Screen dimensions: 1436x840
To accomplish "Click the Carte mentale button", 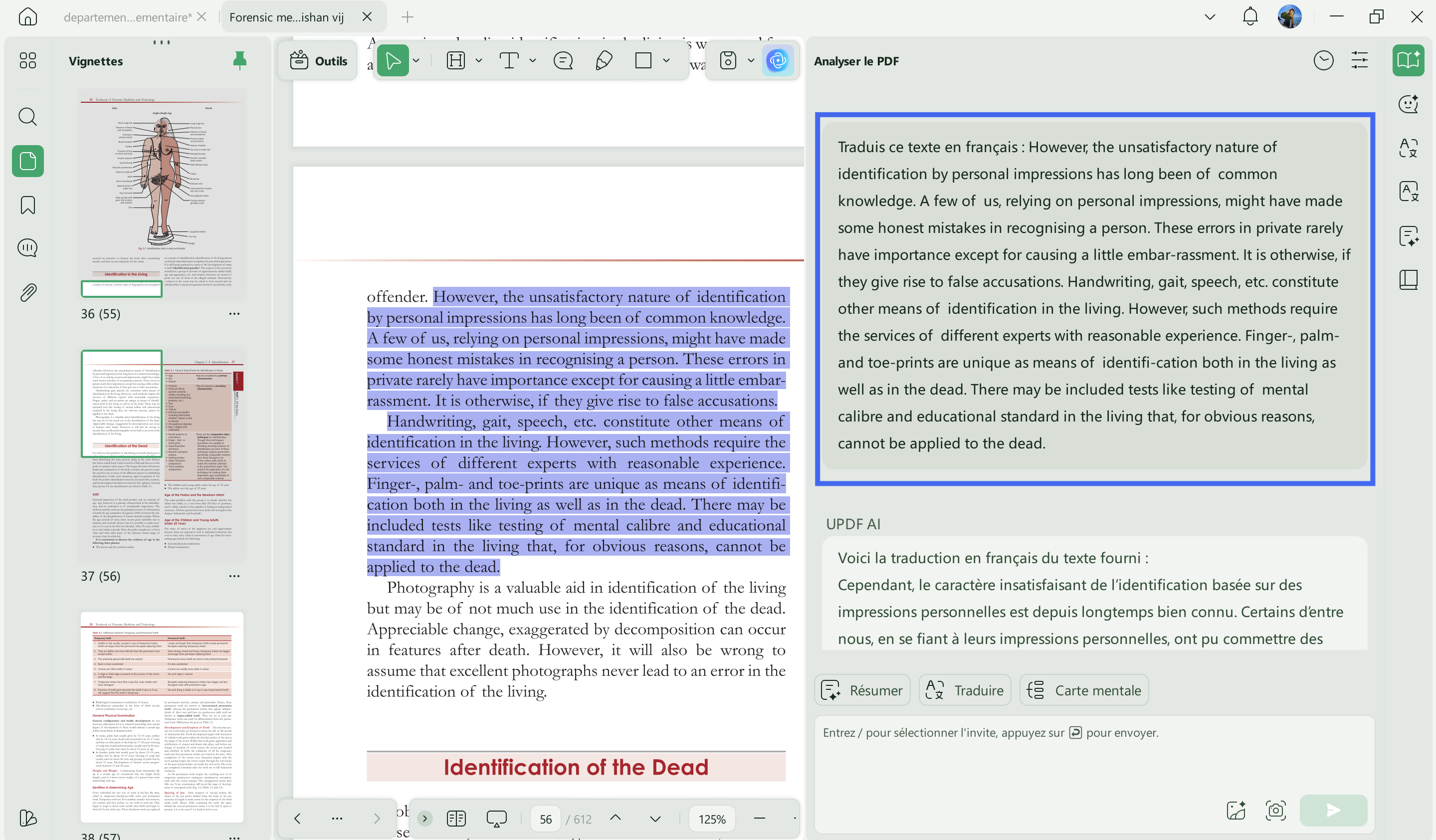I will click(1084, 690).
